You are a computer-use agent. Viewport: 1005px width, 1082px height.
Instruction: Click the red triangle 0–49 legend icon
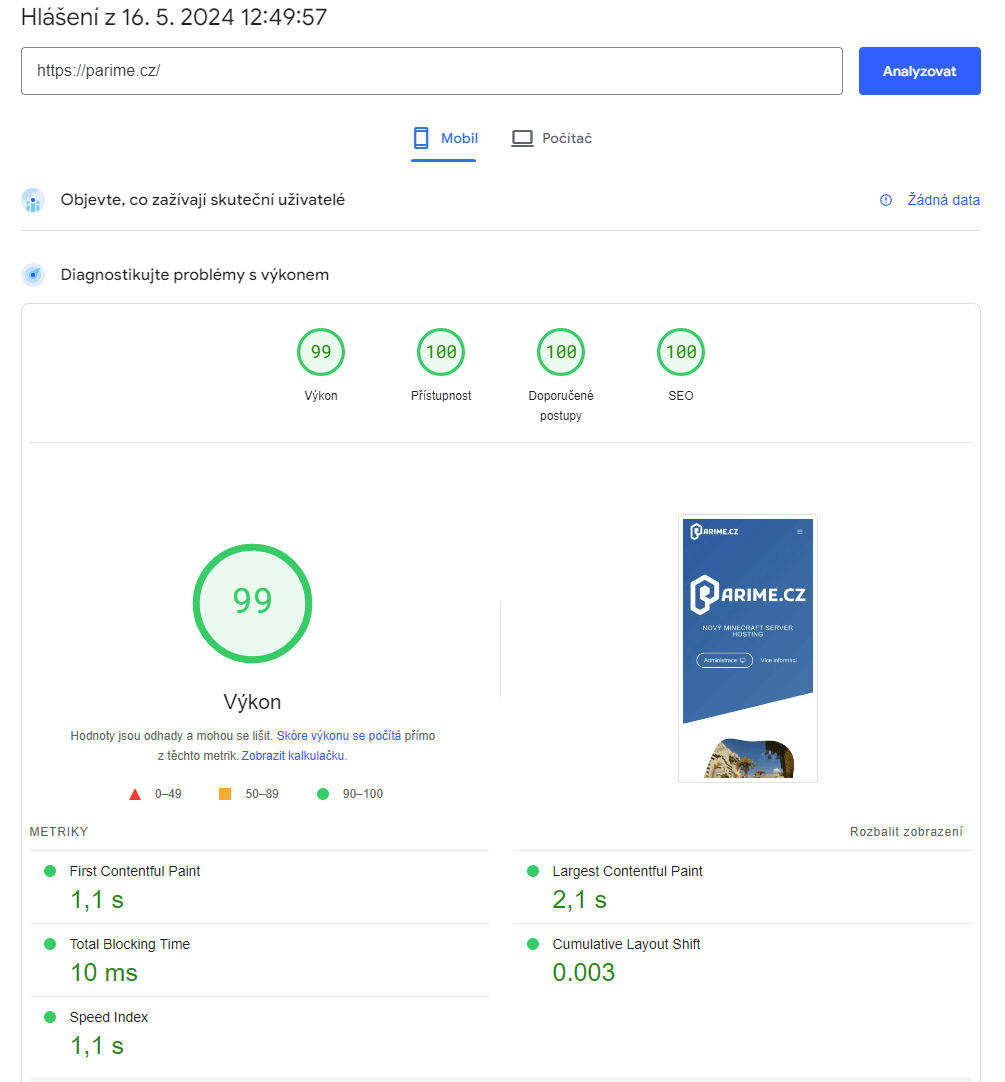(135, 794)
